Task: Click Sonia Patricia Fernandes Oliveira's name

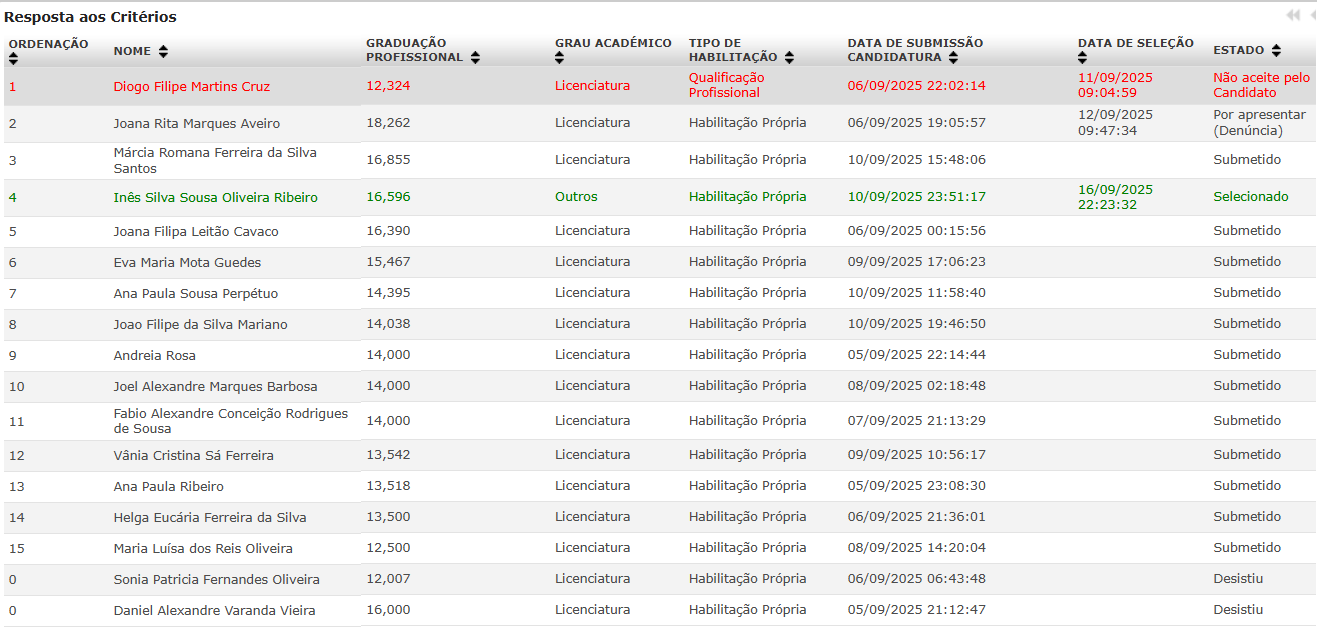Action: 216,580
